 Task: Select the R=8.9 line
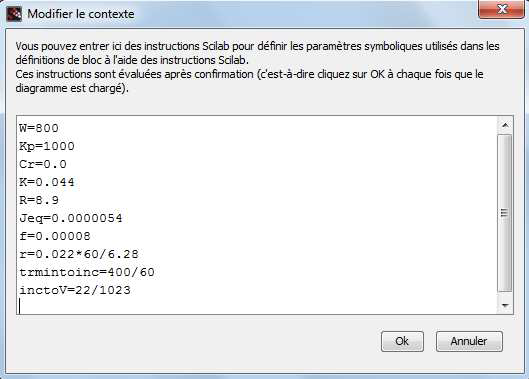[x=39, y=200]
